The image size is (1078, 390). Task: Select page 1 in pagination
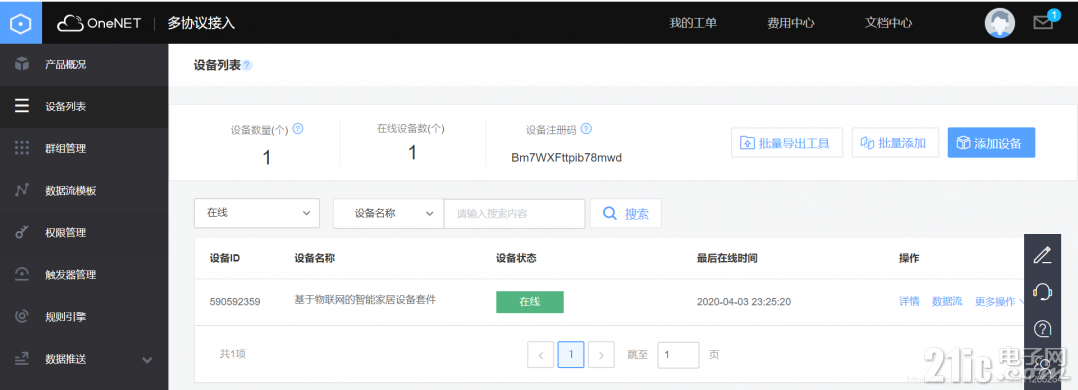pos(571,355)
